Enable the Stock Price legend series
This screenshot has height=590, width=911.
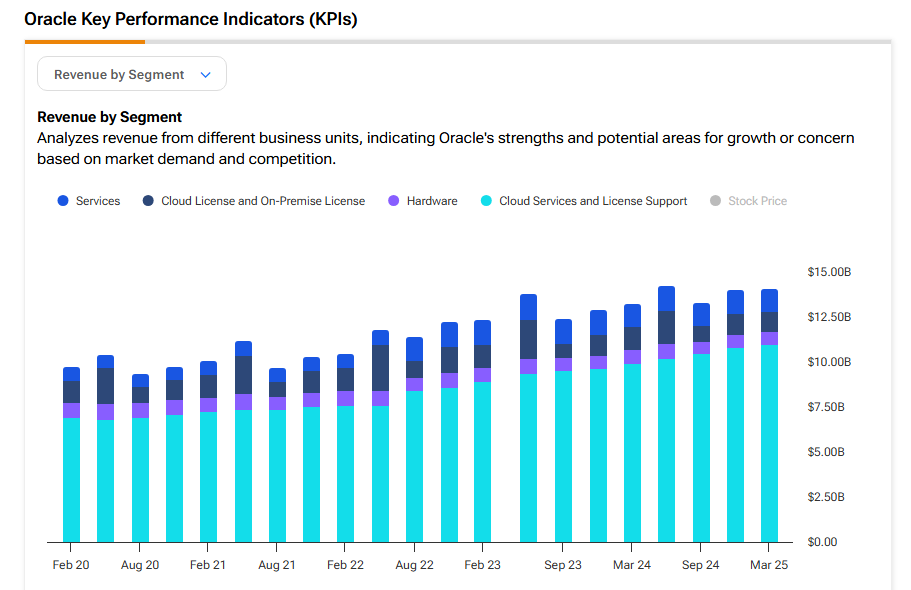pyautogui.click(x=748, y=201)
